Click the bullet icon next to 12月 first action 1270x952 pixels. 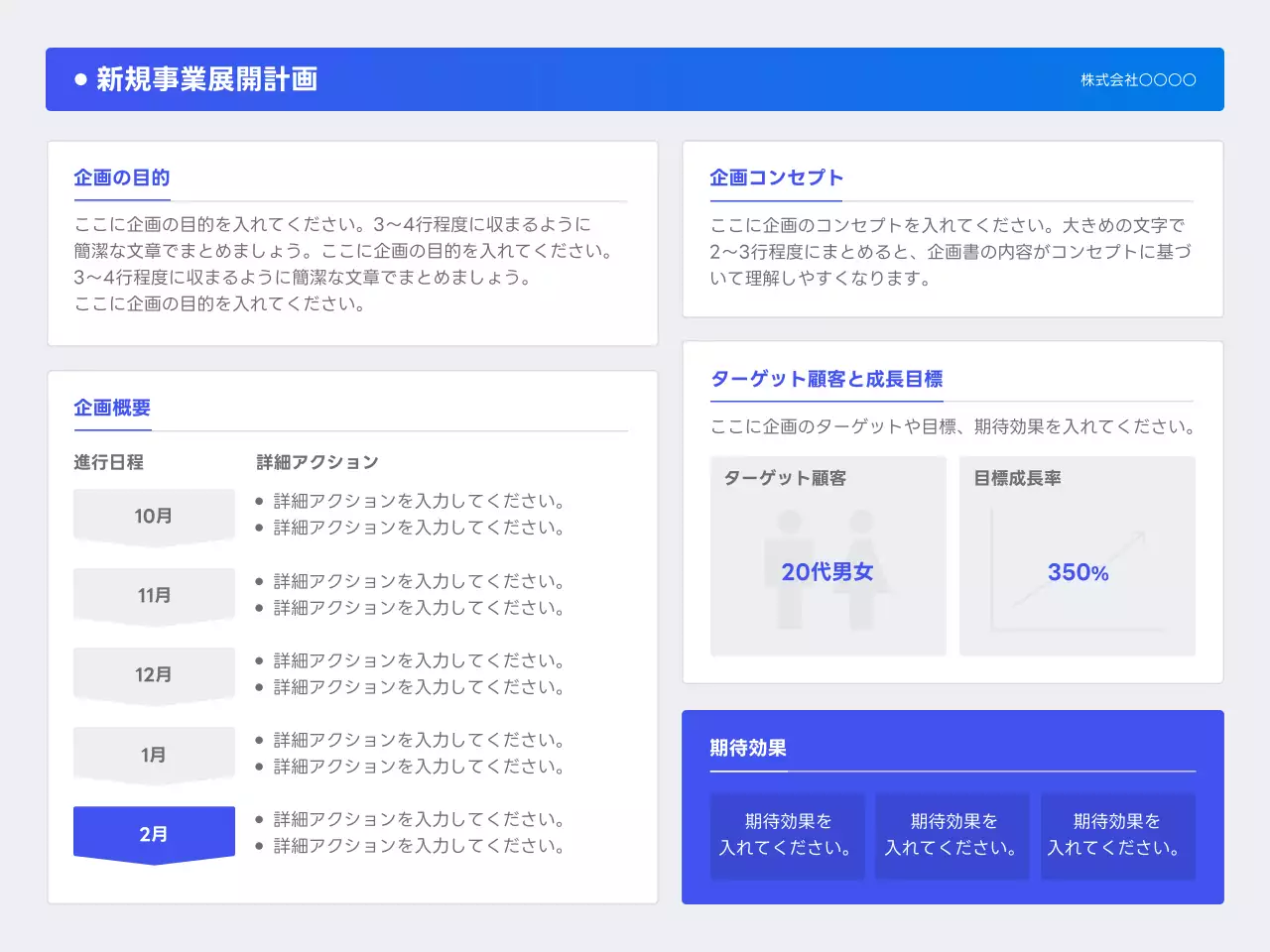(261, 660)
